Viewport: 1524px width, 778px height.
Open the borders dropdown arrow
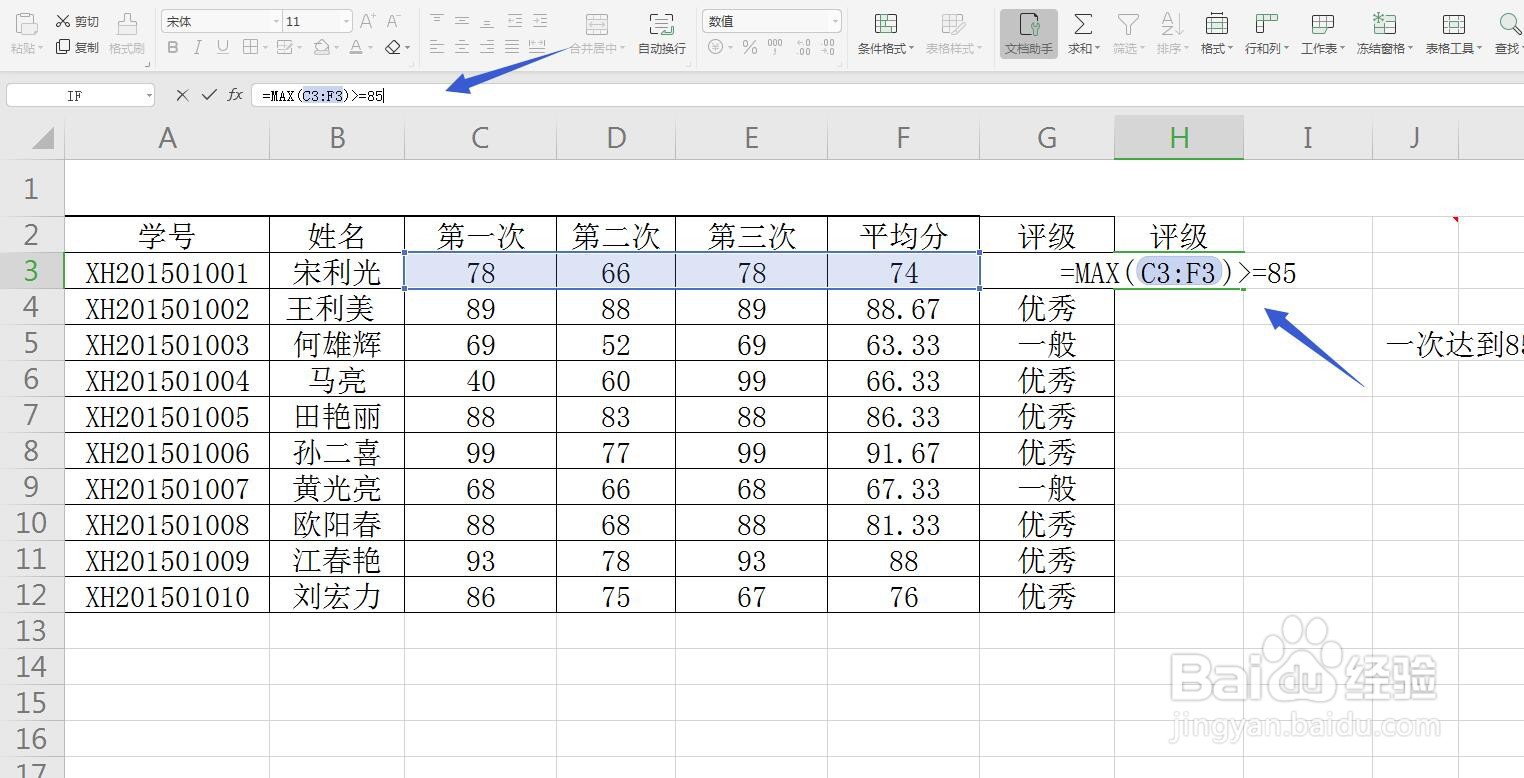pos(264,48)
